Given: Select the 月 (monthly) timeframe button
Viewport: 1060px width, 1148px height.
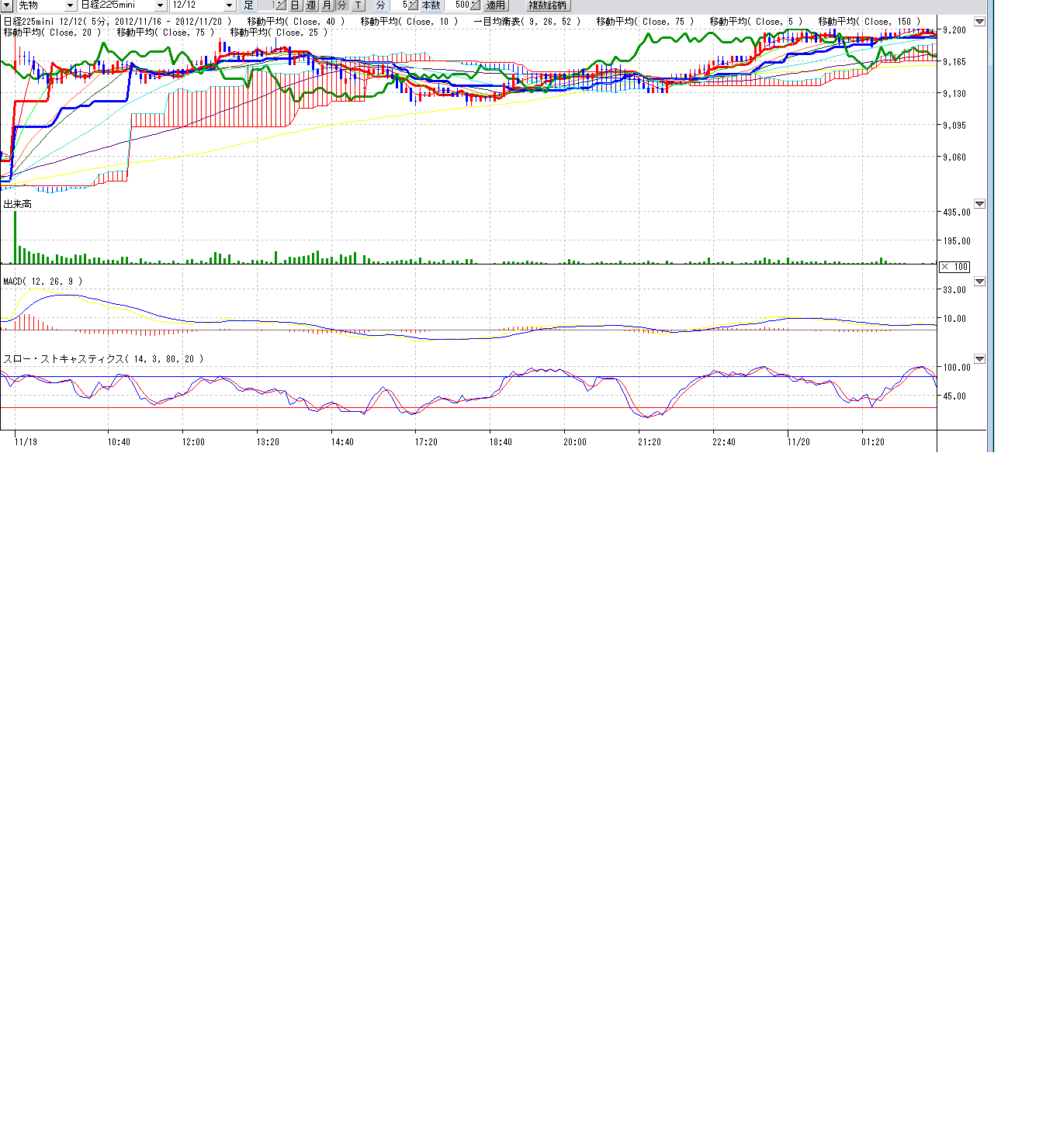Looking at the screenshot, I should pos(327,5).
